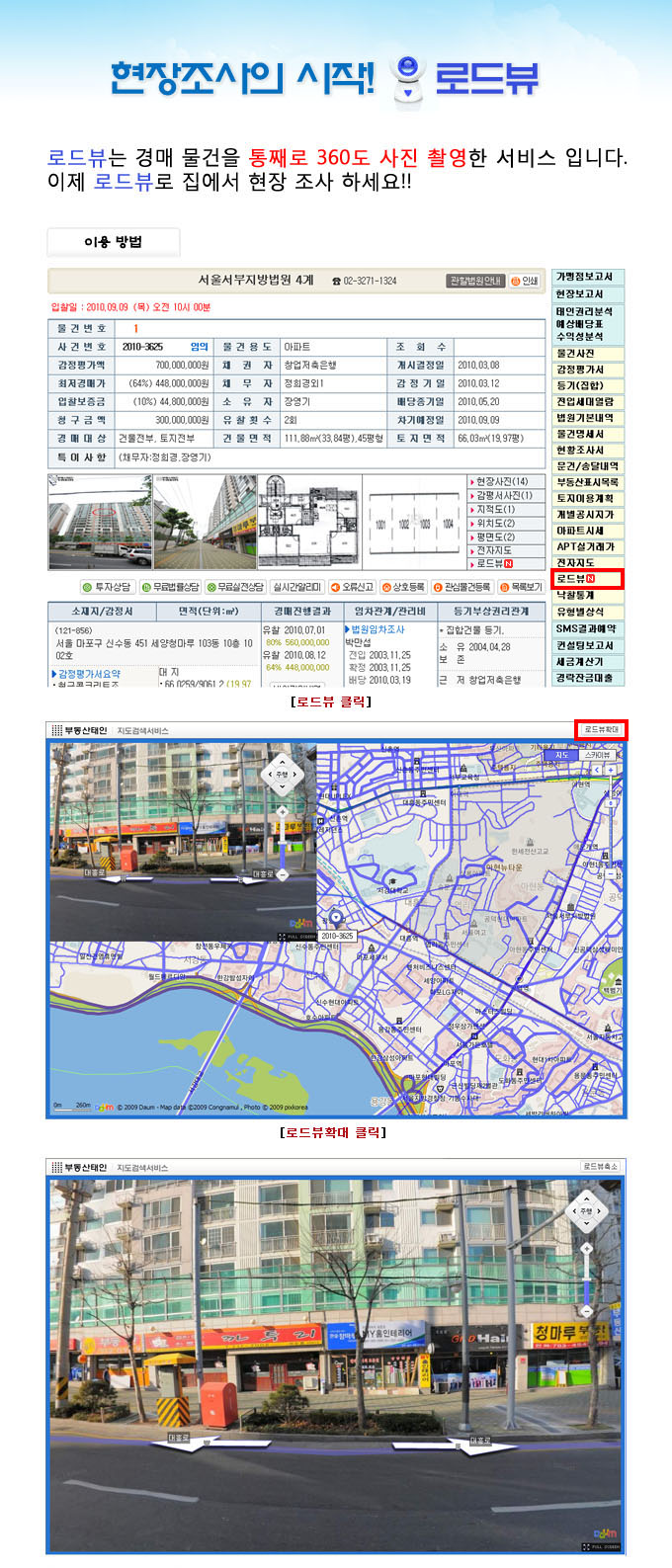Click the 로드뷰확대 button above the map
This screenshot has height=1568, width=672.
[601, 730]
